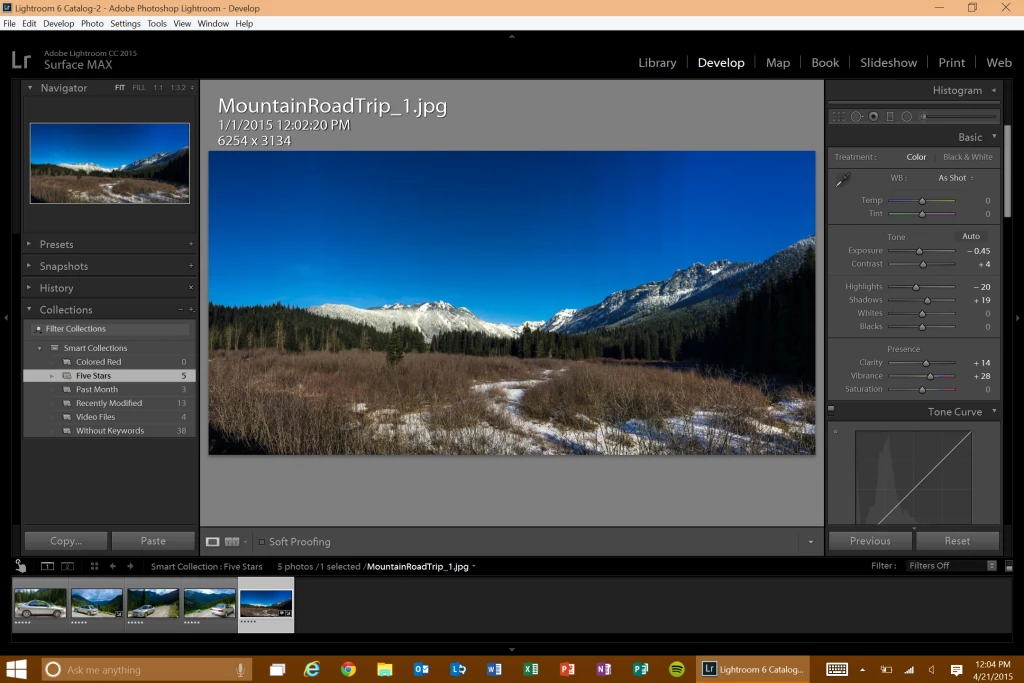Open the Settings menu
Screen dimensions: 1024x683
tap(125, 24)
